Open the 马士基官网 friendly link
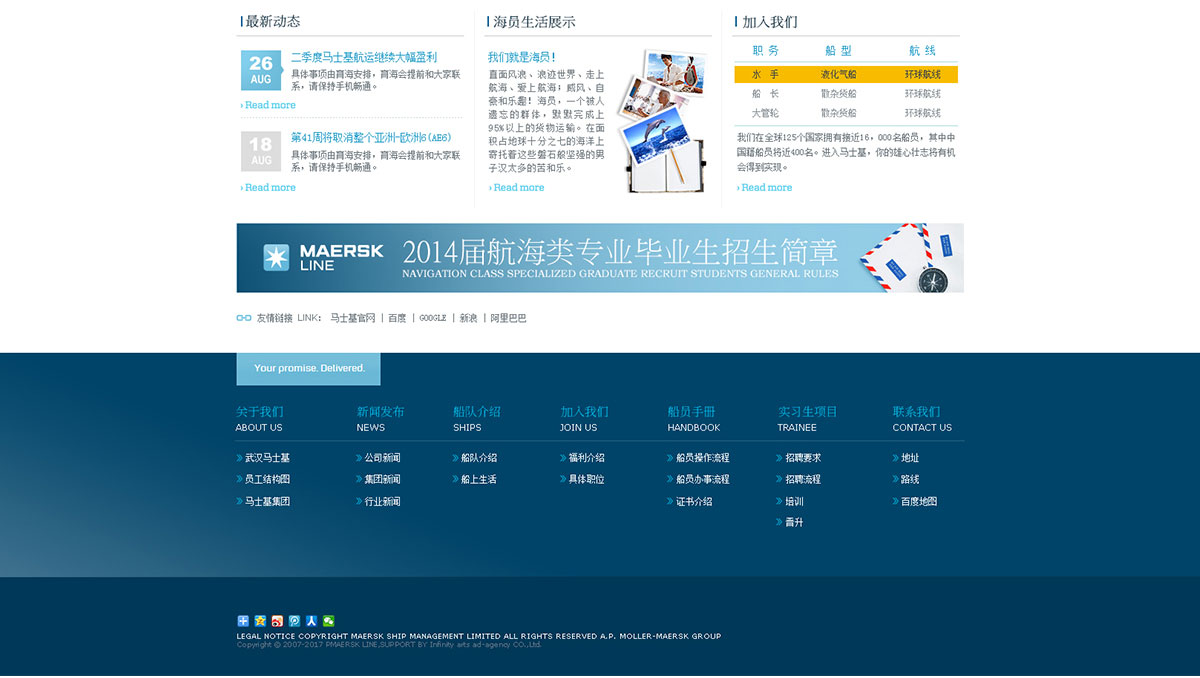 point(353,318)
